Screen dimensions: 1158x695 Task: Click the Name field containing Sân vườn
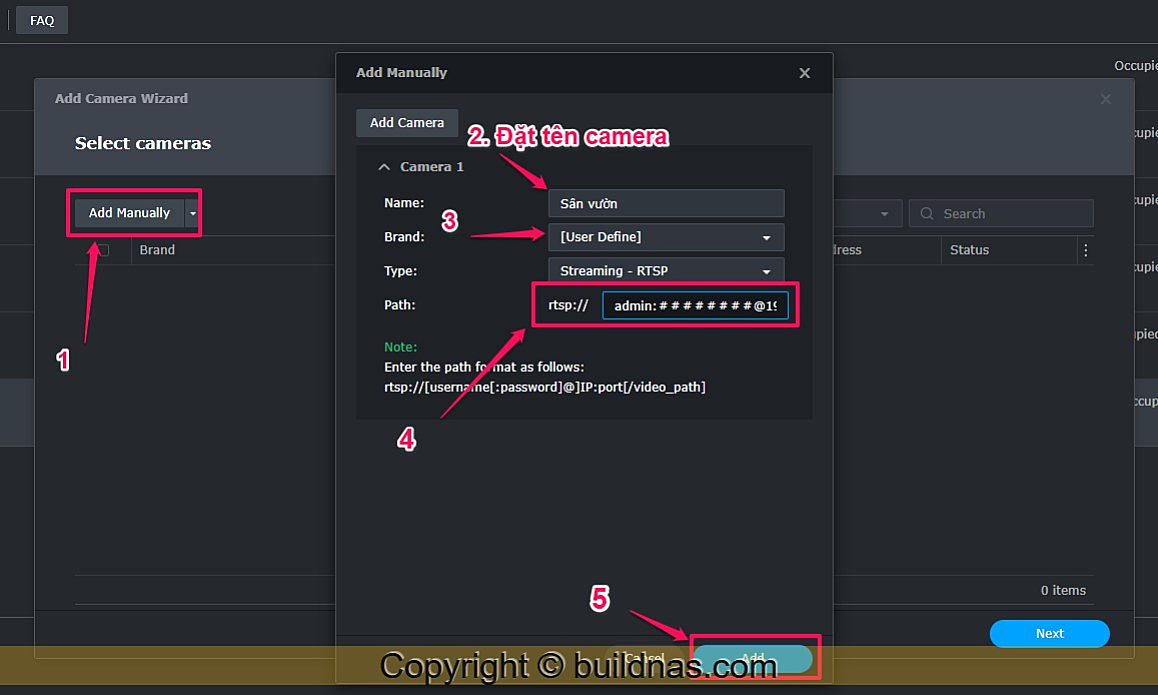(666, 203)
